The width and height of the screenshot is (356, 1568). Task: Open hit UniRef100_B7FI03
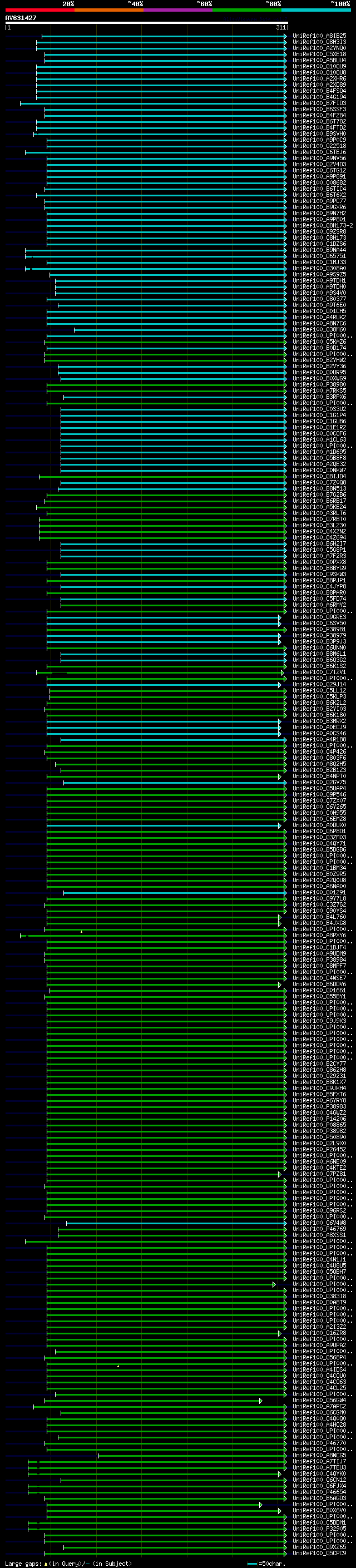tap(319, 103)
